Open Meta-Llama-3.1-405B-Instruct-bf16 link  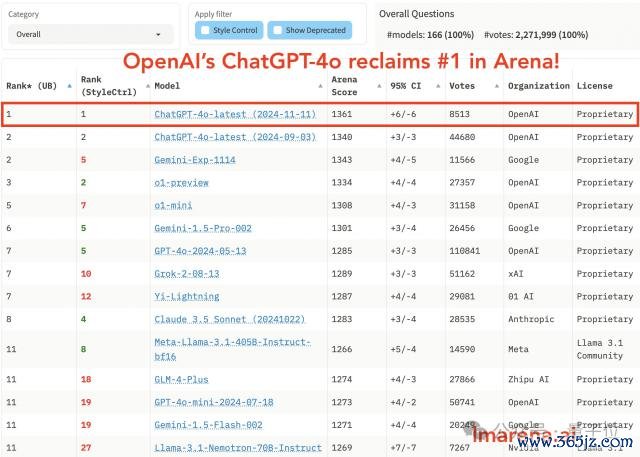click(x=232, y=349)
